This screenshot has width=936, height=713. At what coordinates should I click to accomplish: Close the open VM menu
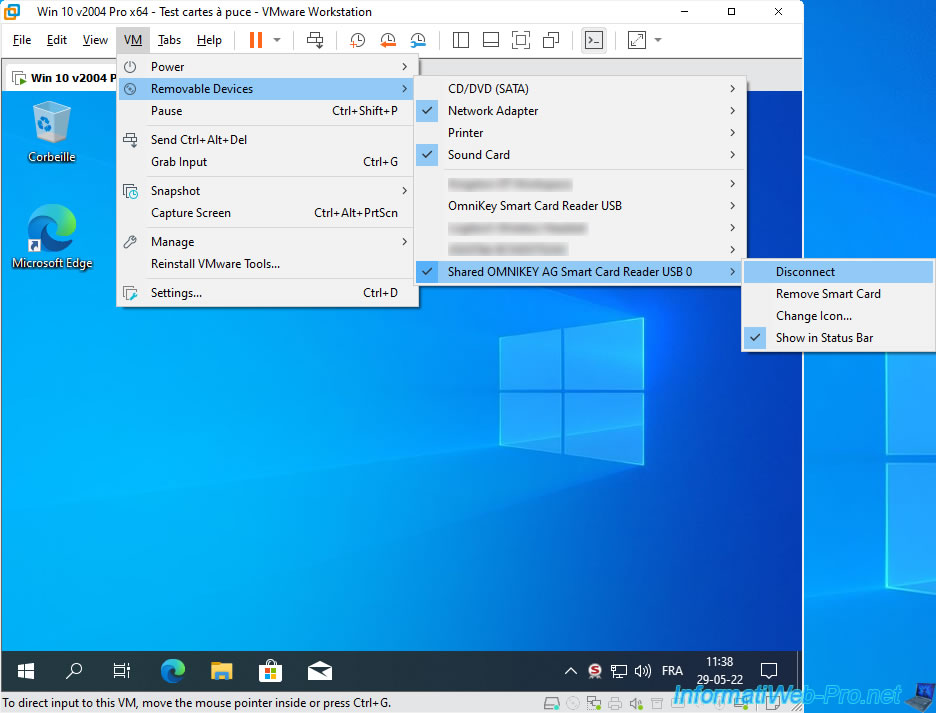(133, 40)
